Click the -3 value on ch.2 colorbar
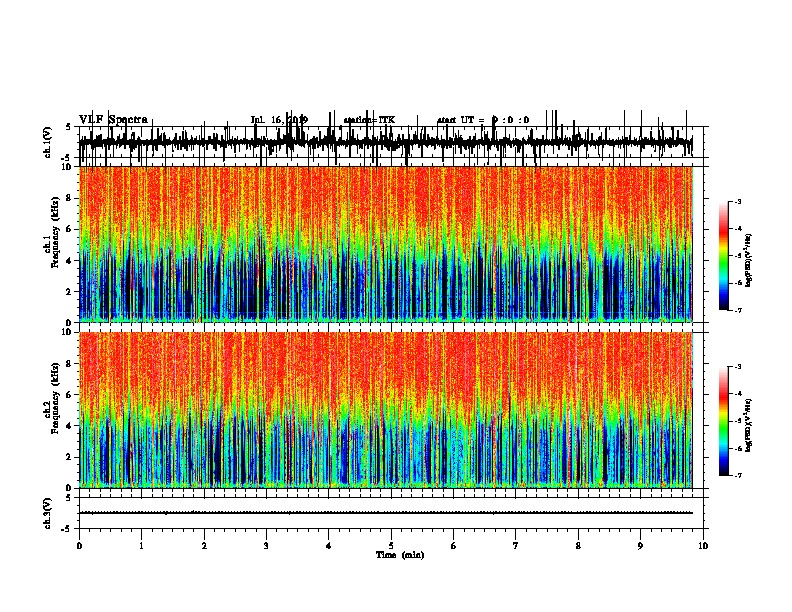Viewport: 792px width, 612px height. 738,367
